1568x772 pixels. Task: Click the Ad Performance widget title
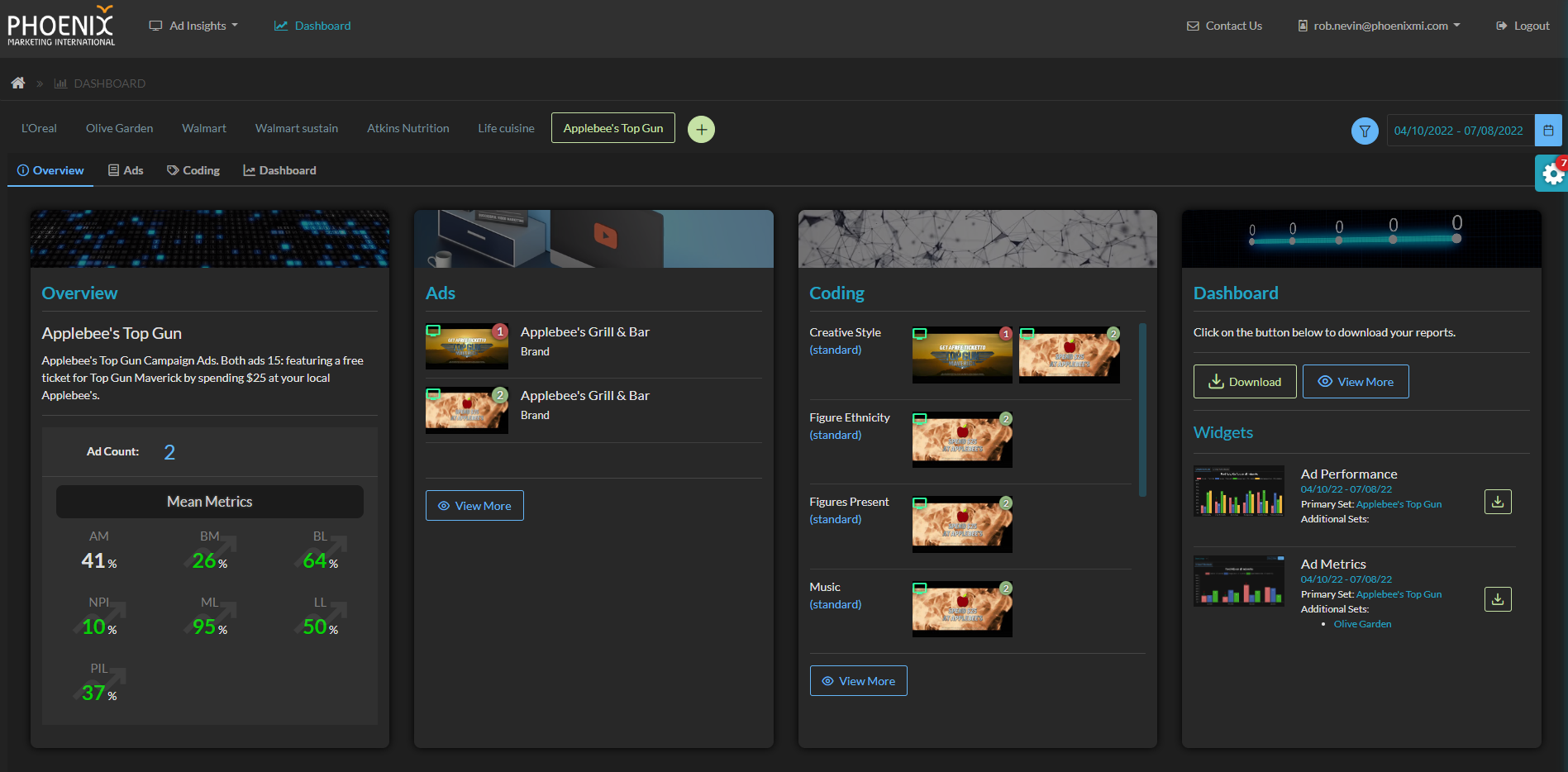pos(1349,474)
